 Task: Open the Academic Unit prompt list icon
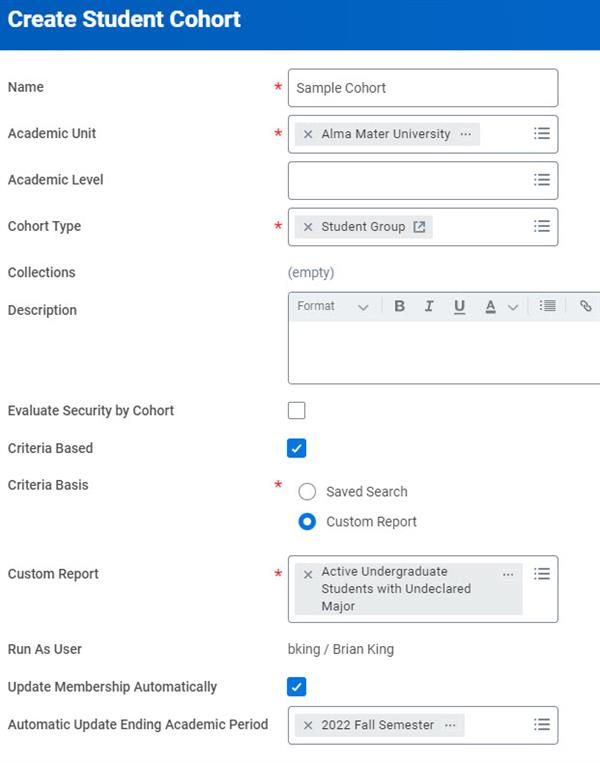coord(542,133)
